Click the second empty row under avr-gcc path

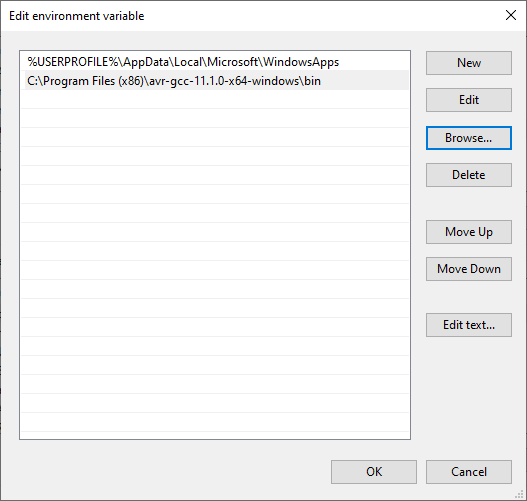215,118
